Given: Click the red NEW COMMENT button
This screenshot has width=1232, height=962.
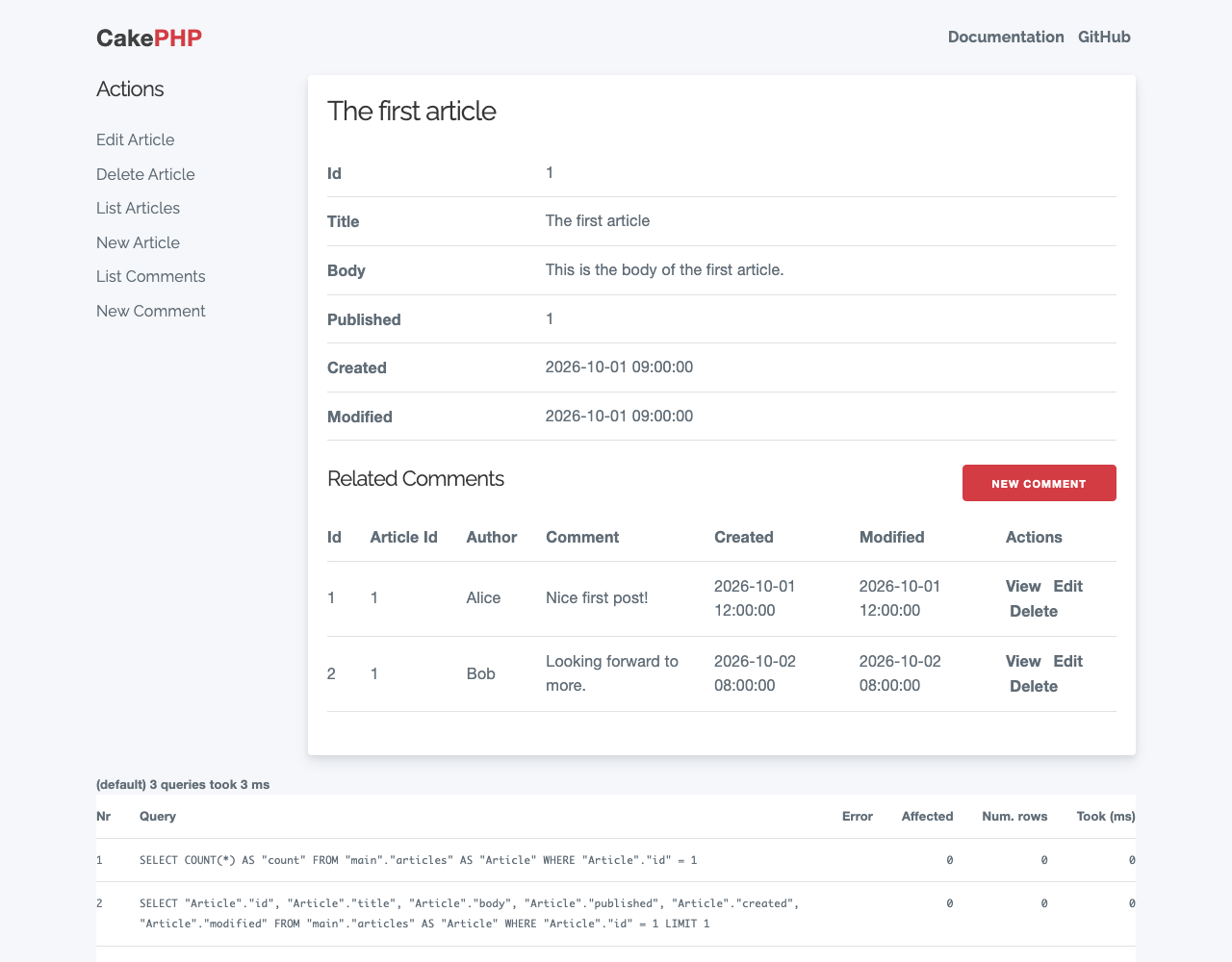Looking at the screenshot, I should pos(1039,483).
